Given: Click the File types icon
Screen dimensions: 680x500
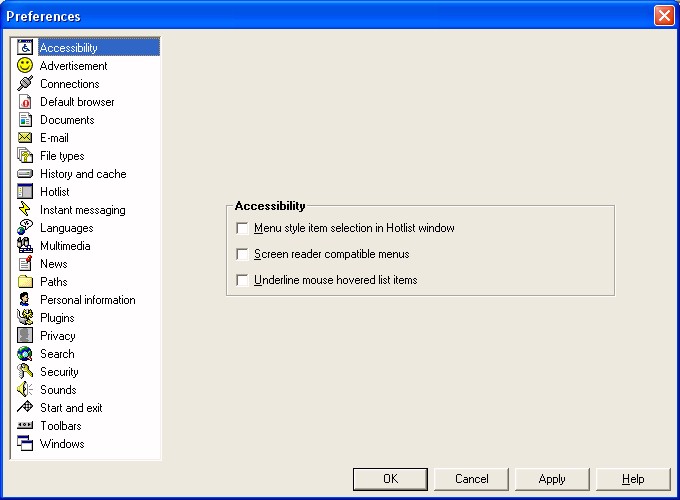Looking at the screenshot, I should coord(25,155).
